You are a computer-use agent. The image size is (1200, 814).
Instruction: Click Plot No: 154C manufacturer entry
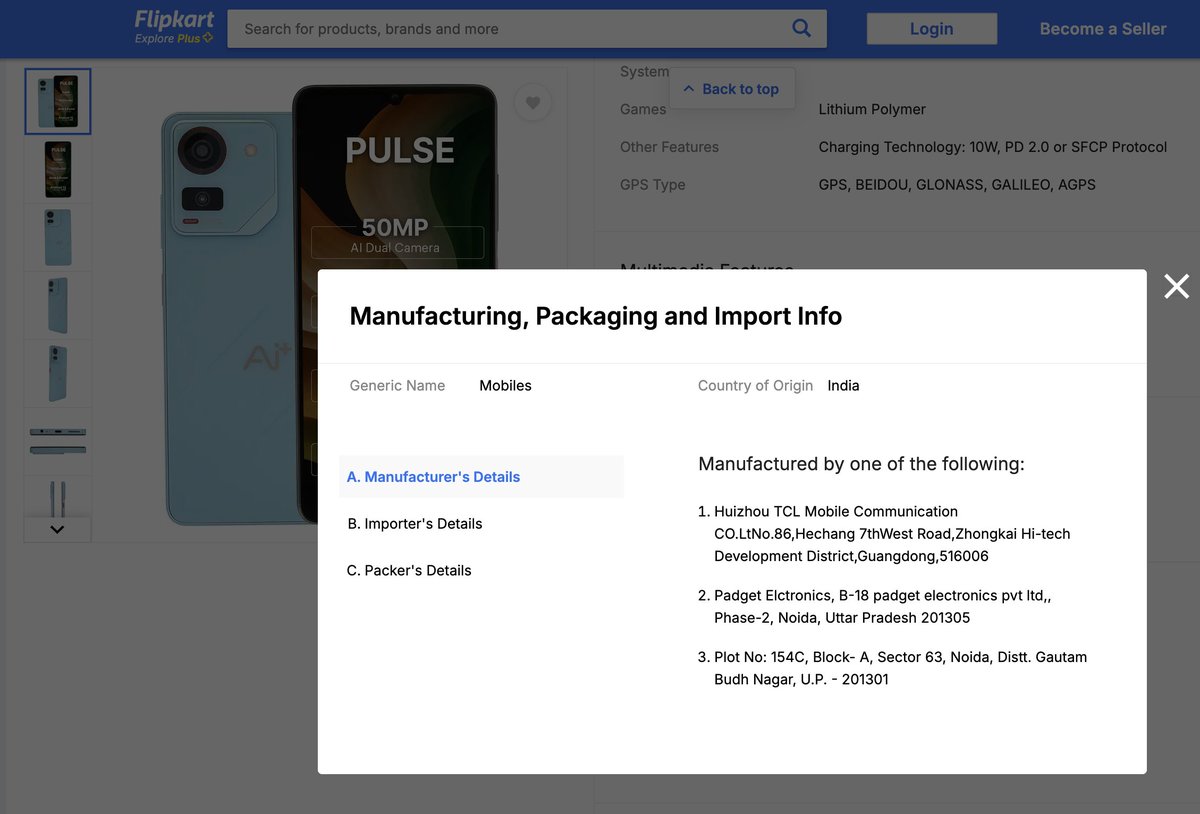[900, 669]
